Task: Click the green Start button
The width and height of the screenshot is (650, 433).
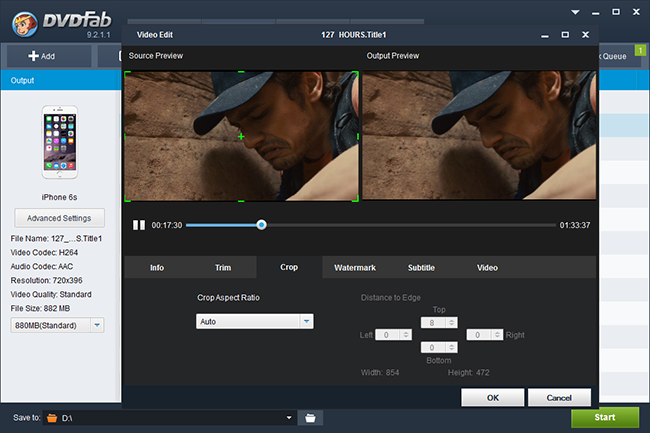Action: (605, 417)
